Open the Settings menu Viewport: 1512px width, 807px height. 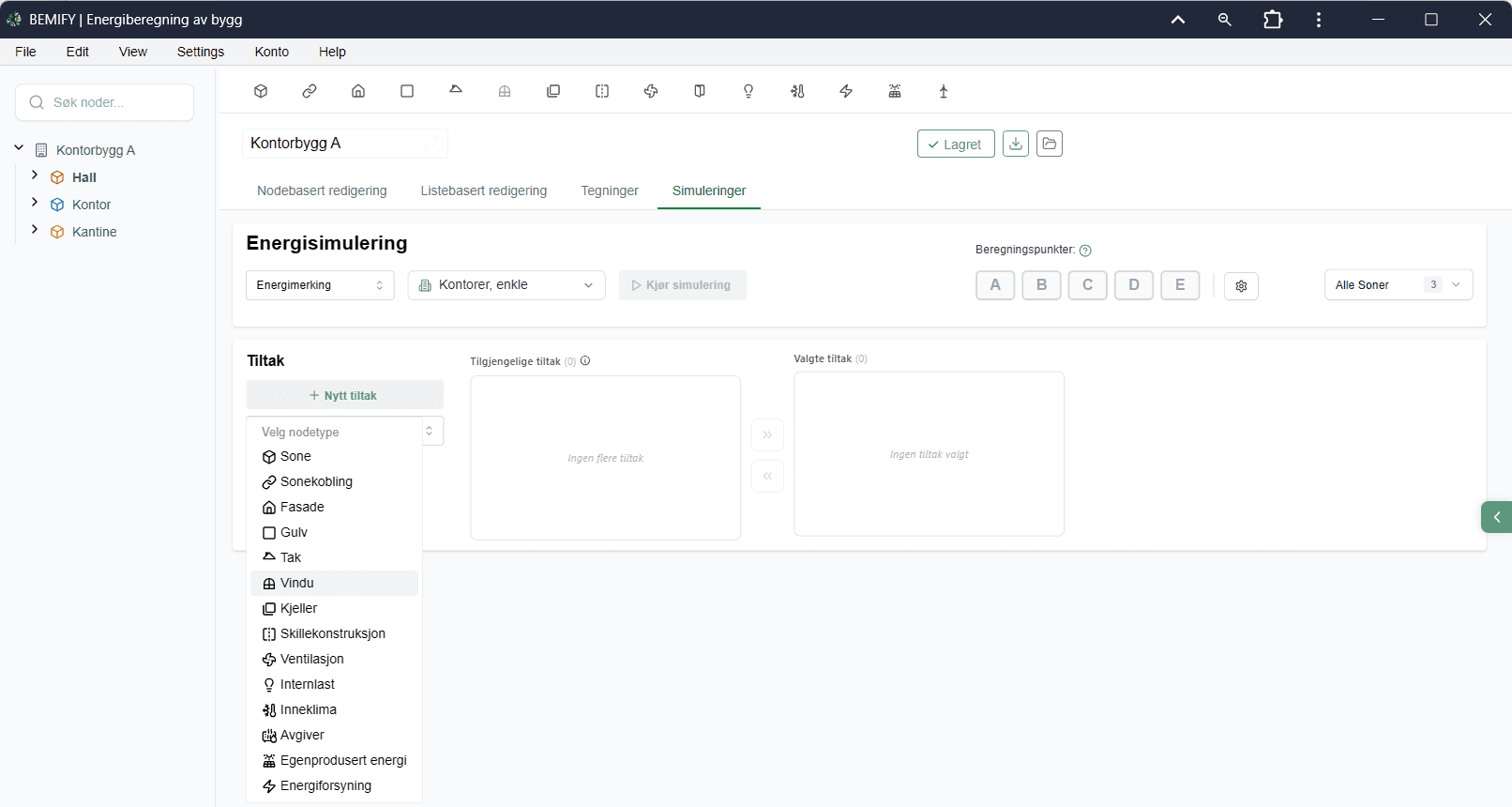(201, 52)
